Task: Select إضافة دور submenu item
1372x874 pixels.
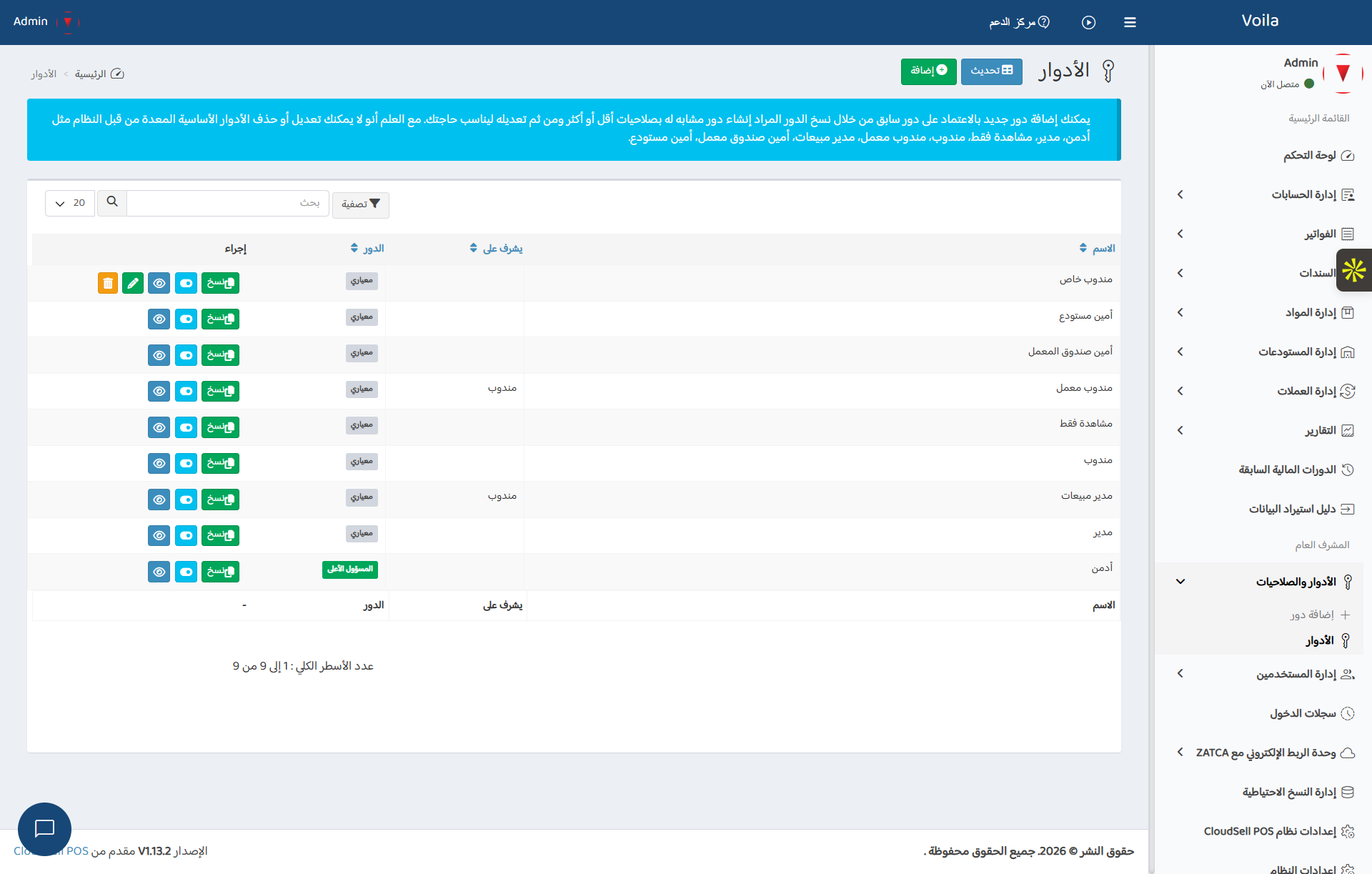Action: coord(1319,615)
